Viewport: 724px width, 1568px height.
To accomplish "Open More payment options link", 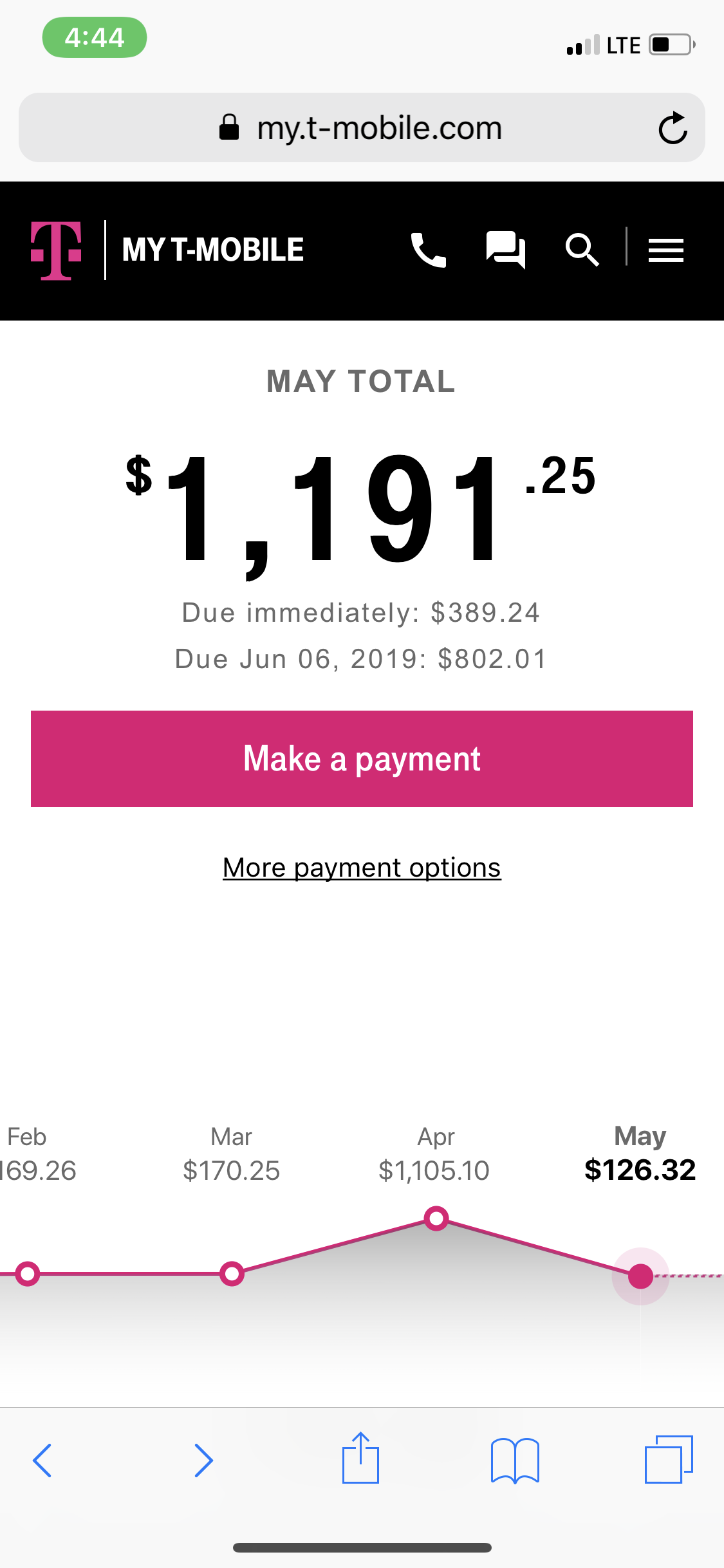I will coord(362,868).
